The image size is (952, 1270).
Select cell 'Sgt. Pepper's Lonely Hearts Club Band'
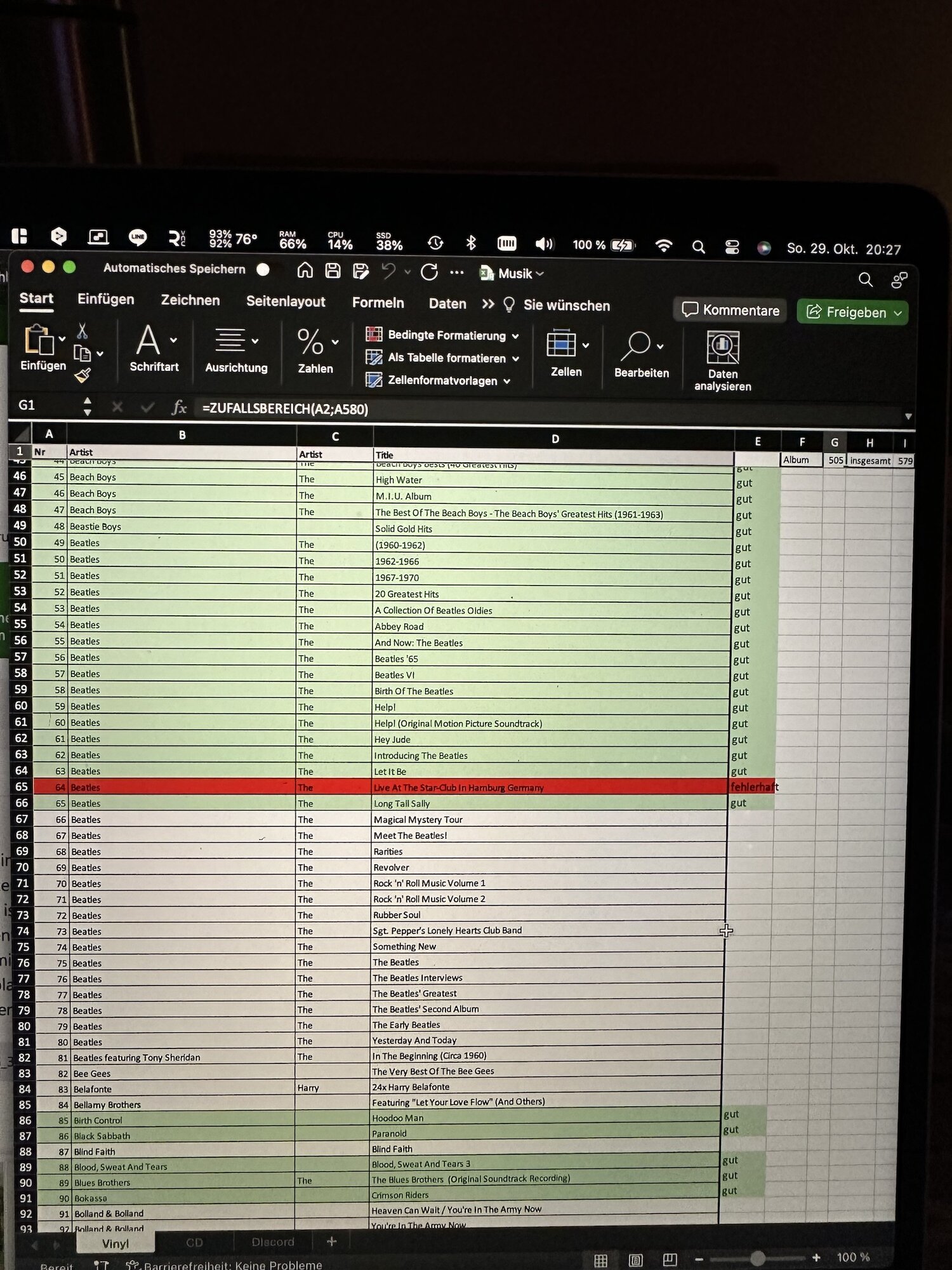[x=548, y=930]
